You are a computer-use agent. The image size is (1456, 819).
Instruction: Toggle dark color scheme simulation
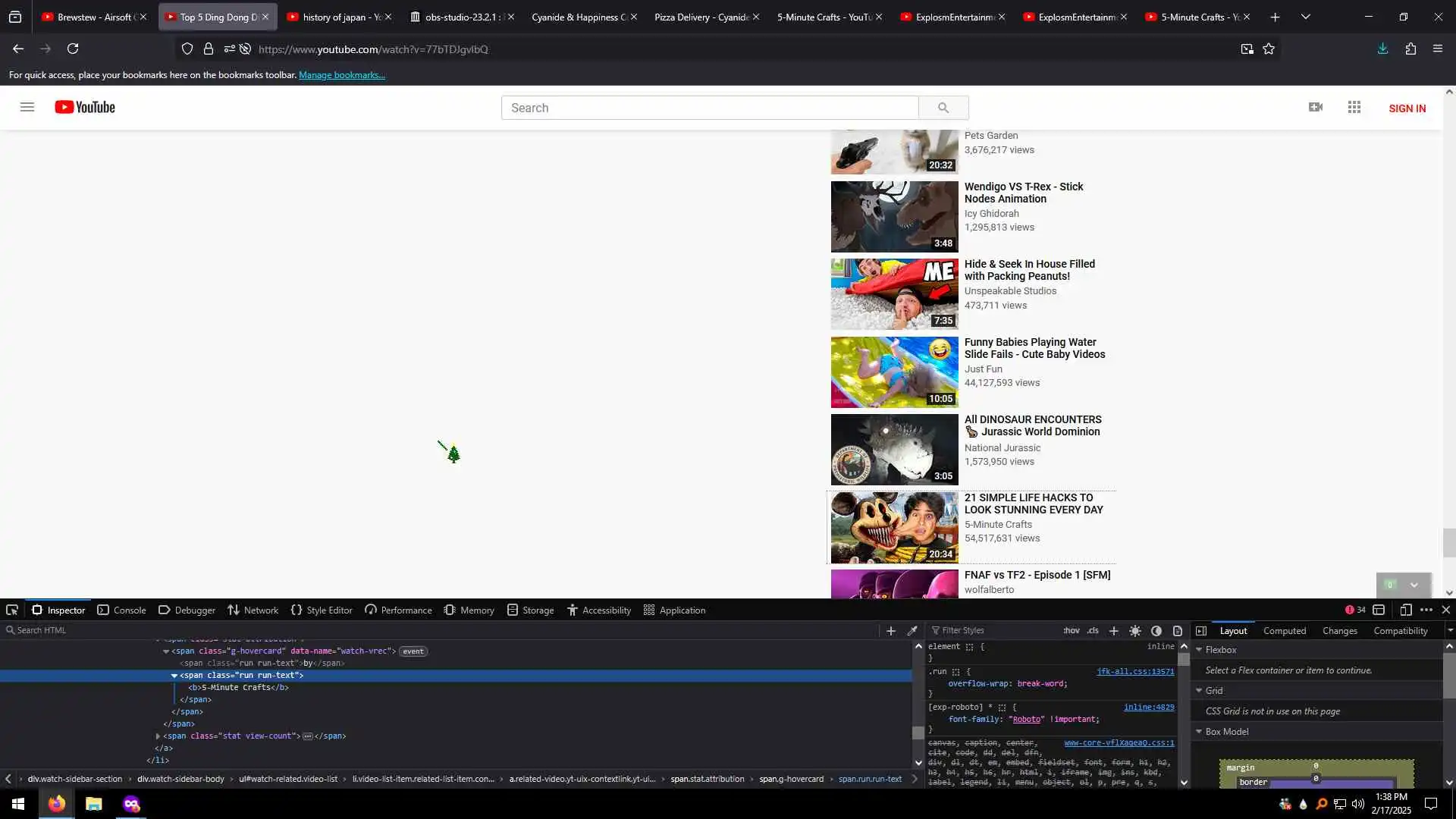(x=1156, y=630)
